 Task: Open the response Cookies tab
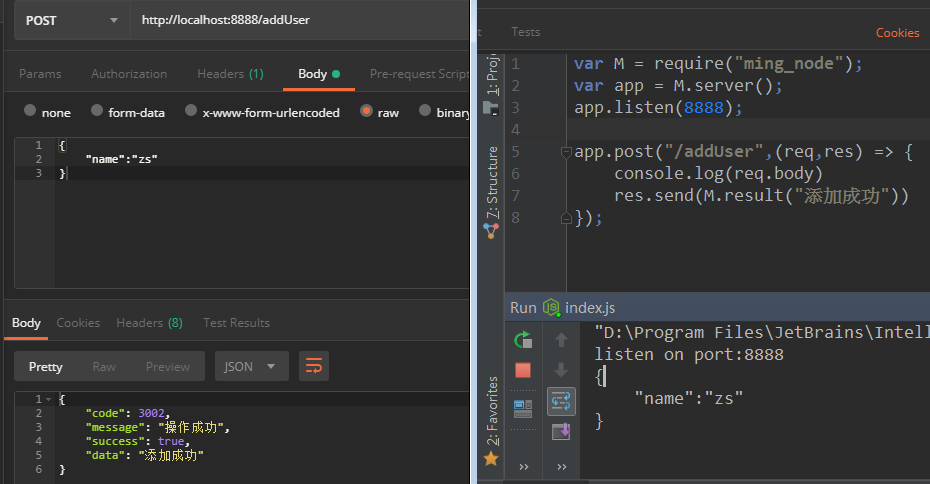78,323
